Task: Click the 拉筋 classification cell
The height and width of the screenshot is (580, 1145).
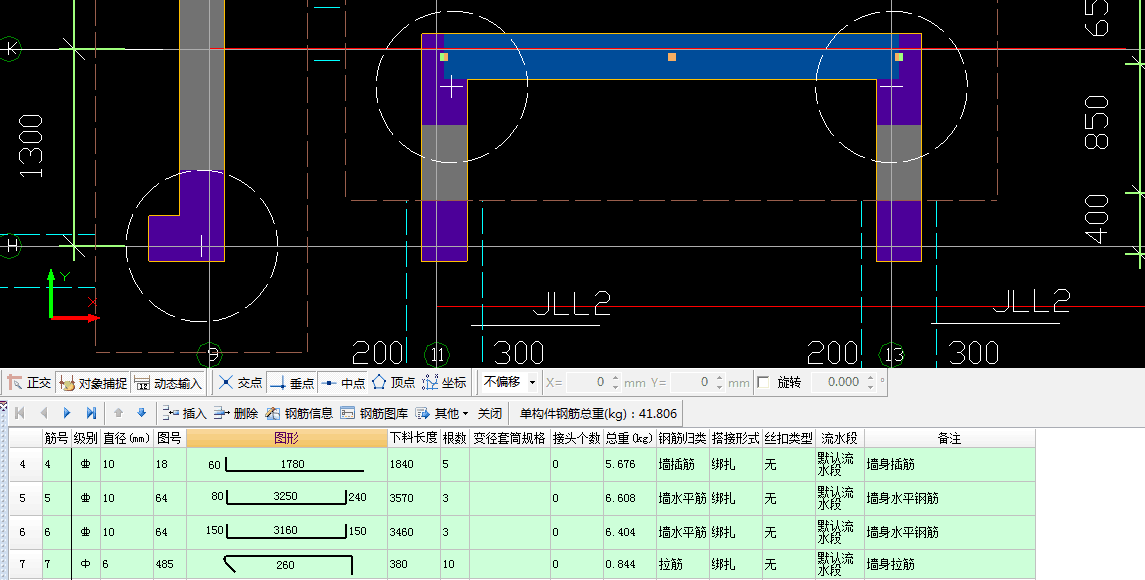Action: [682, 564]
